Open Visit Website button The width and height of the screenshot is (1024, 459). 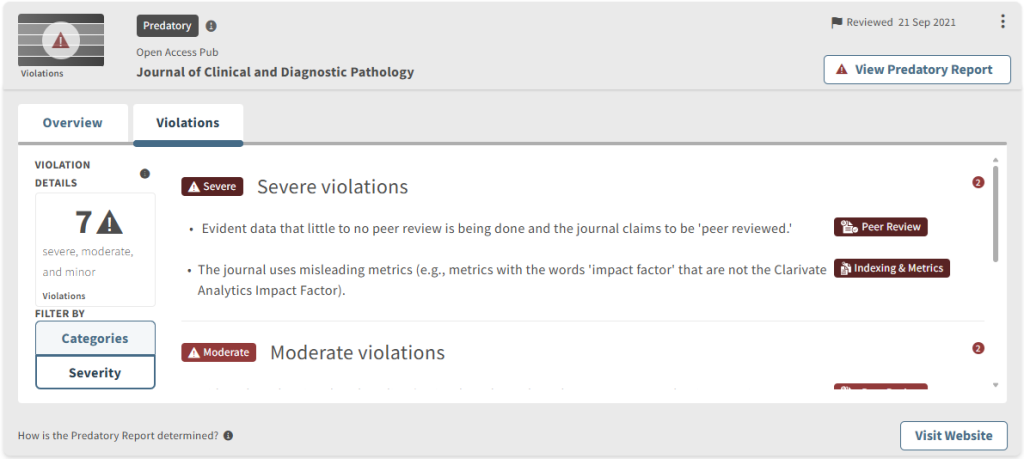pyautogui.click(x=953, y=435)
